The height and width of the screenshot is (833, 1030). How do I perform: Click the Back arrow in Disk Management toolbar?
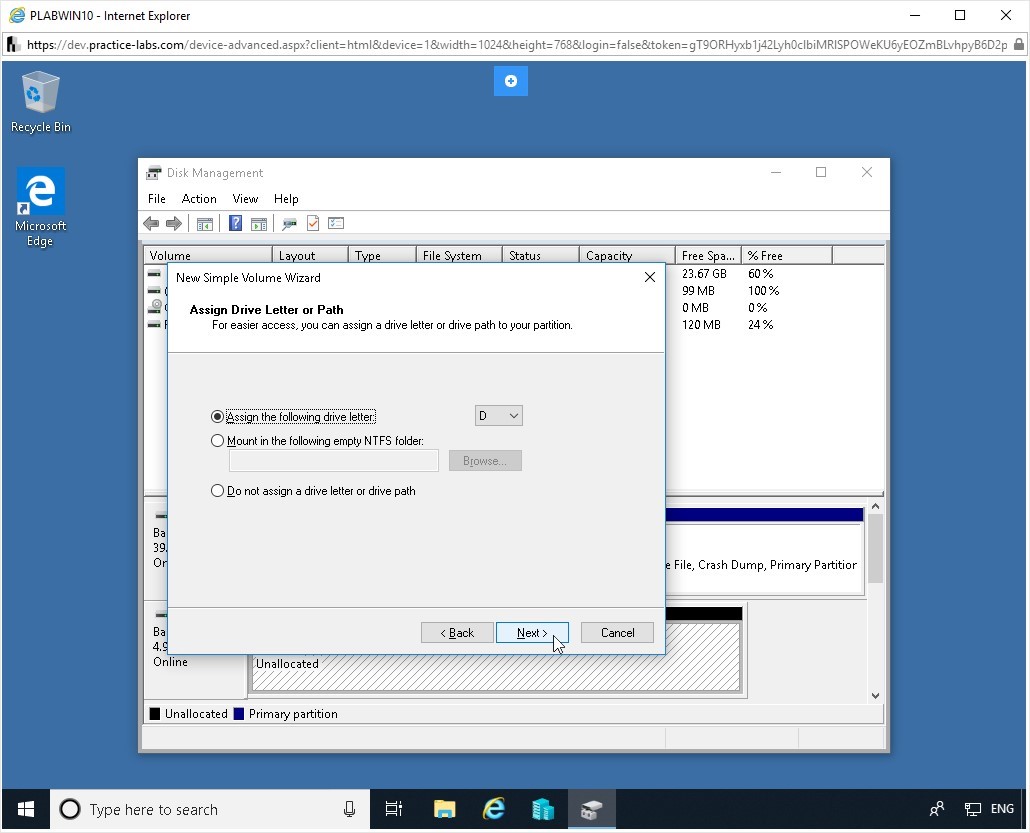point(151,223)
